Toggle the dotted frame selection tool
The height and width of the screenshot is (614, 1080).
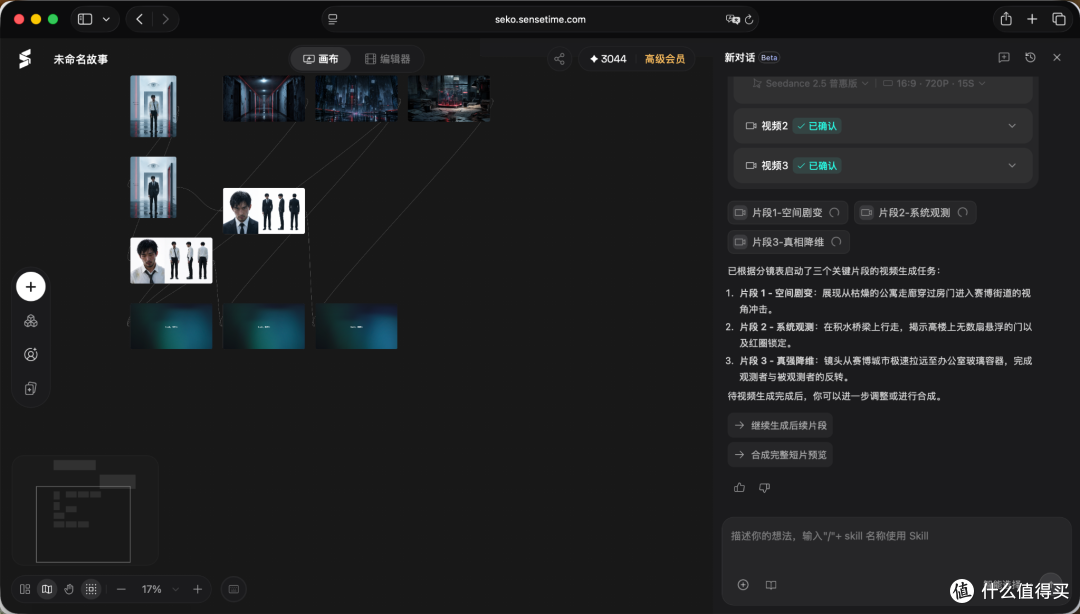(91, 589)
